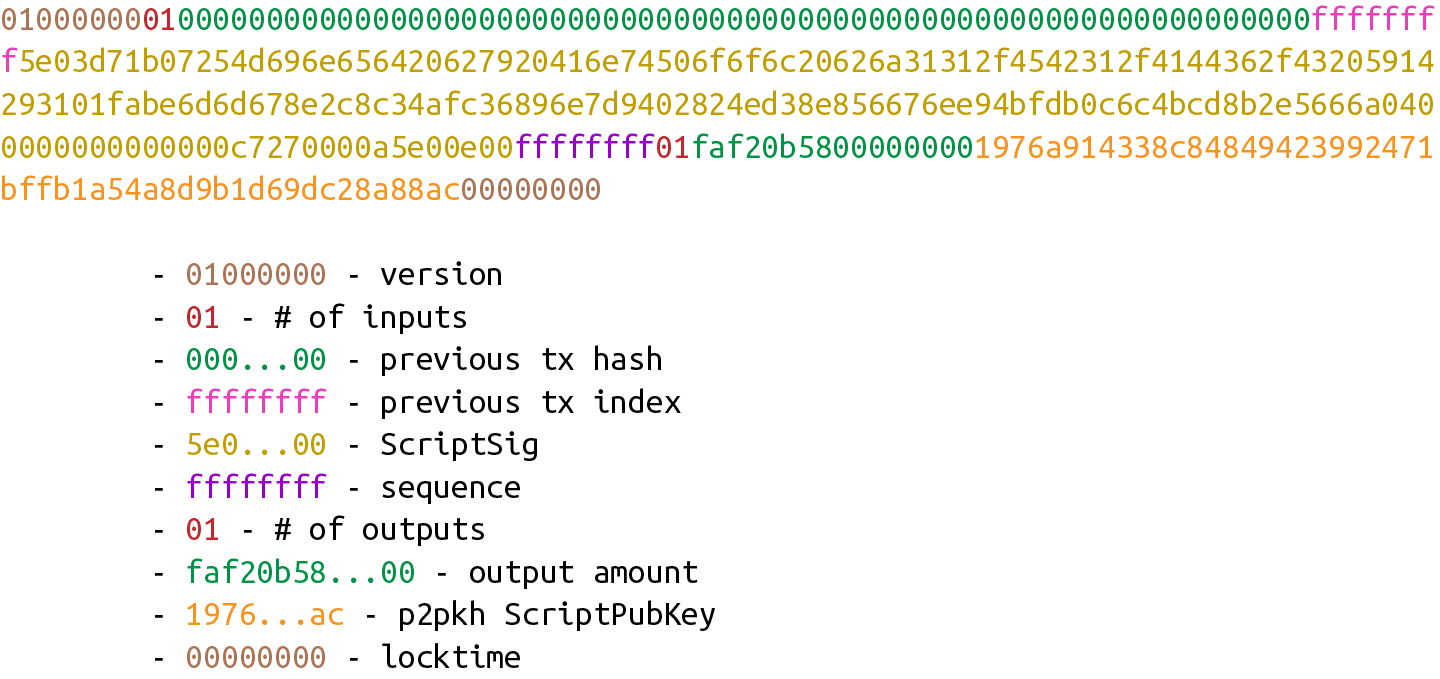Click the purple ffffffff inside the hex dump

pos(586,147)
